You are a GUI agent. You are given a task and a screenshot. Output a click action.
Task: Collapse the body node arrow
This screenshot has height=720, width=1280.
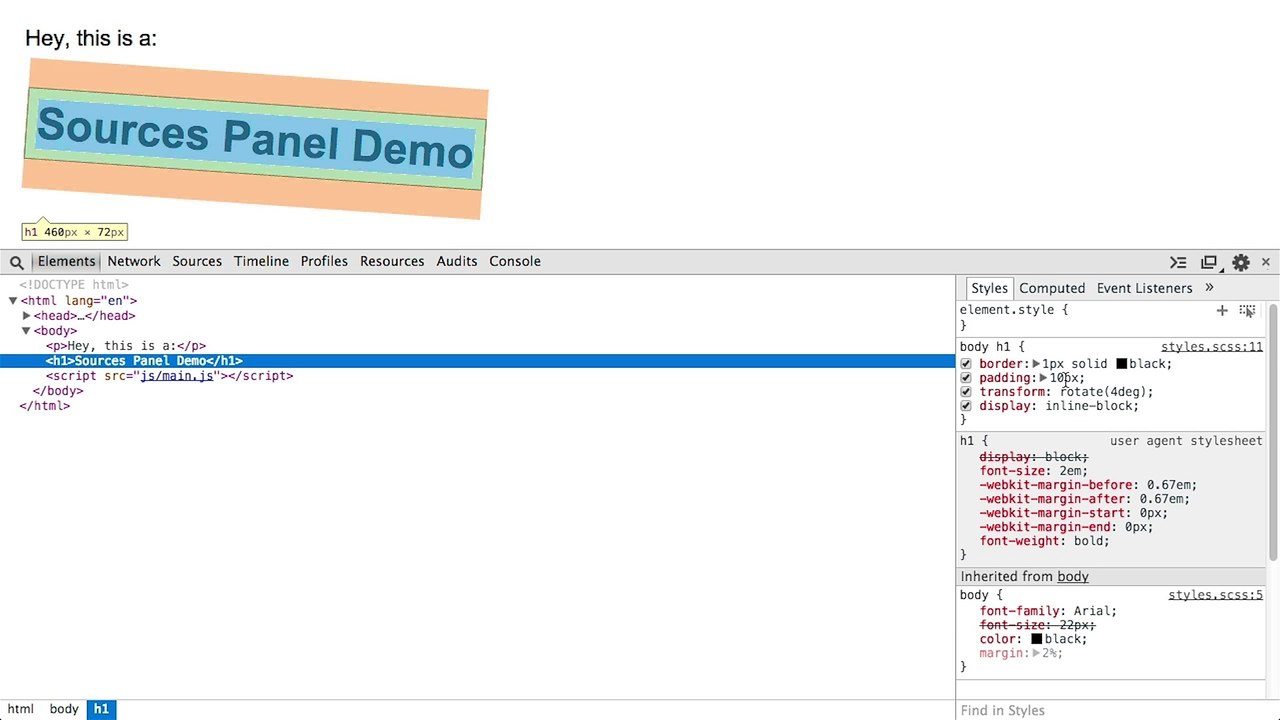[27, 331]
